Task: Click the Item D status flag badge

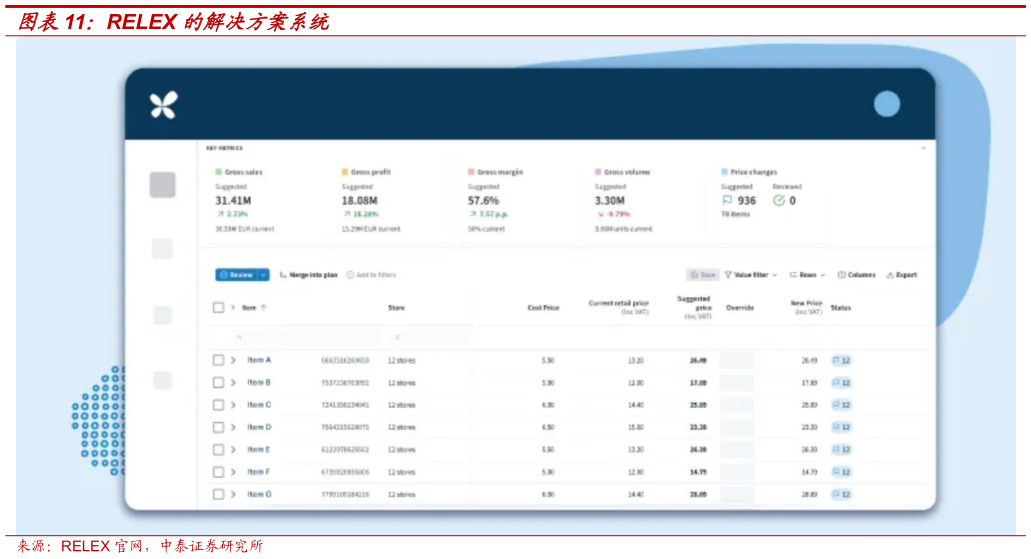Action: [x=841, y=427]
